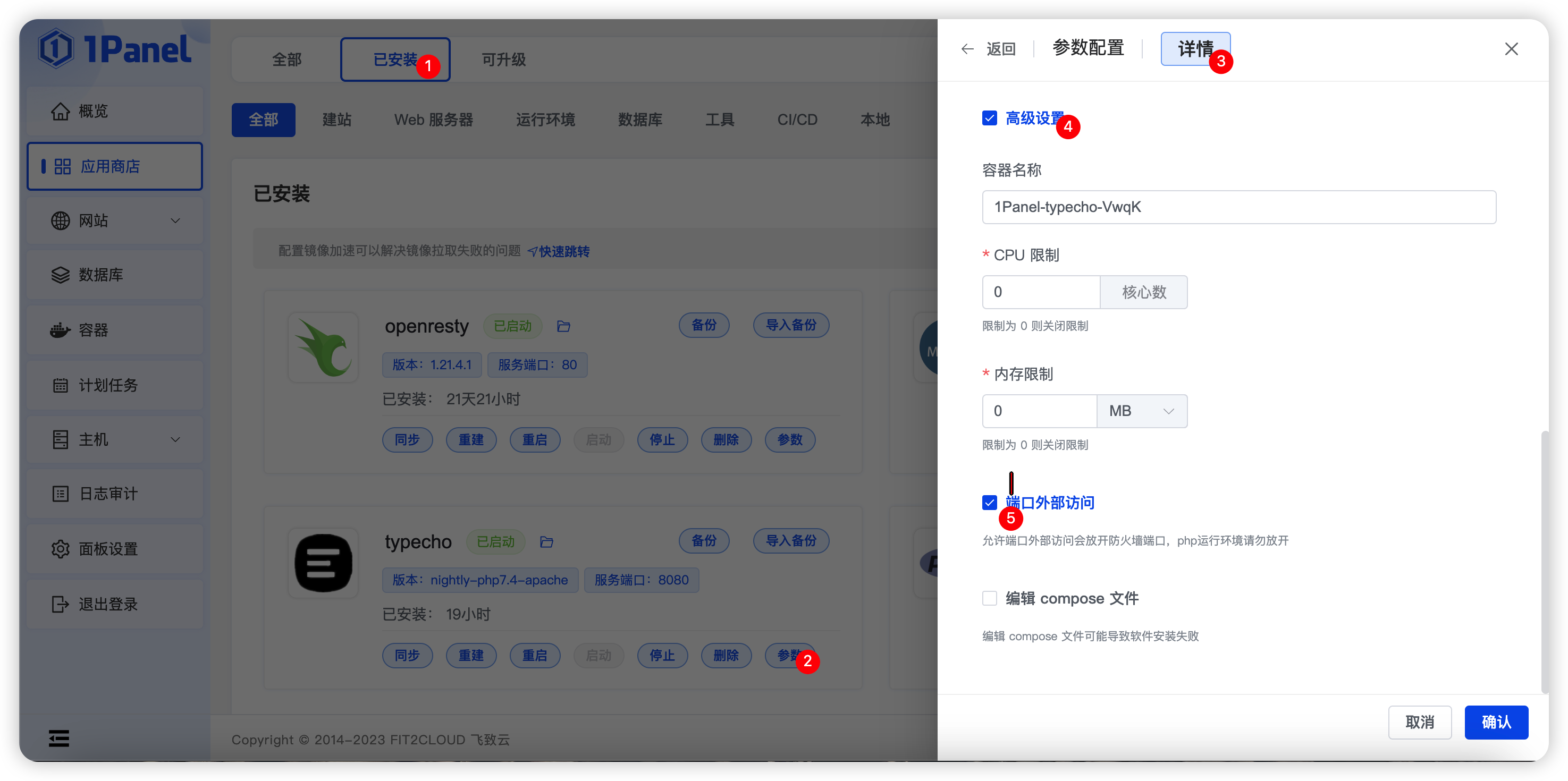Open the 概览 home icon in sidebar
The image size is (1568, 781).
tap(60, 112)
